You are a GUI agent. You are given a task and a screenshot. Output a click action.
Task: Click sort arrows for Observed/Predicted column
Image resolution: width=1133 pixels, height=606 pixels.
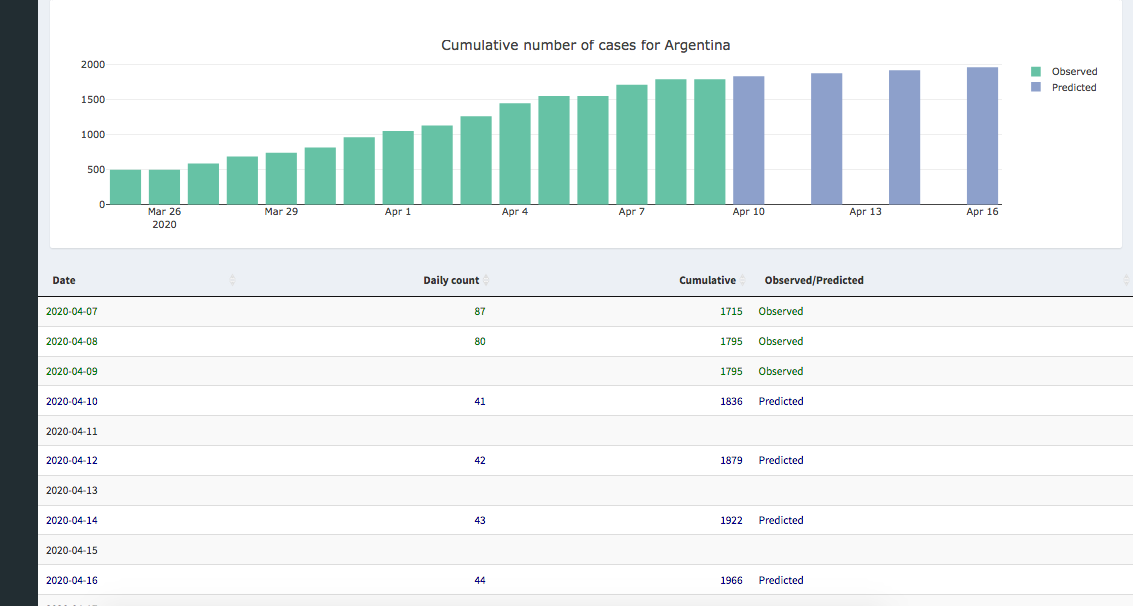tap(1126, 281)
